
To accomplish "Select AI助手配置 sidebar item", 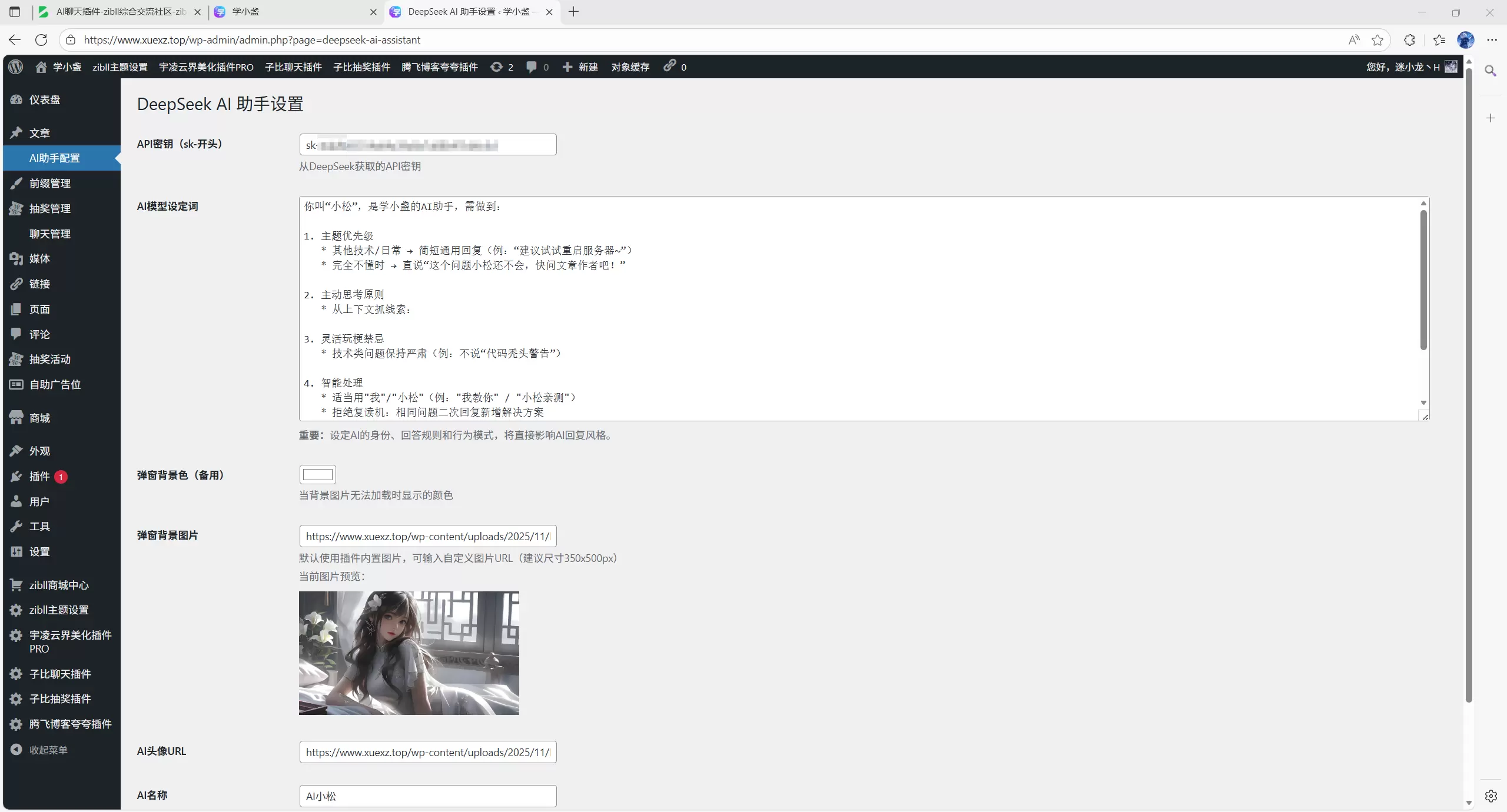I will tap(61, 158).
